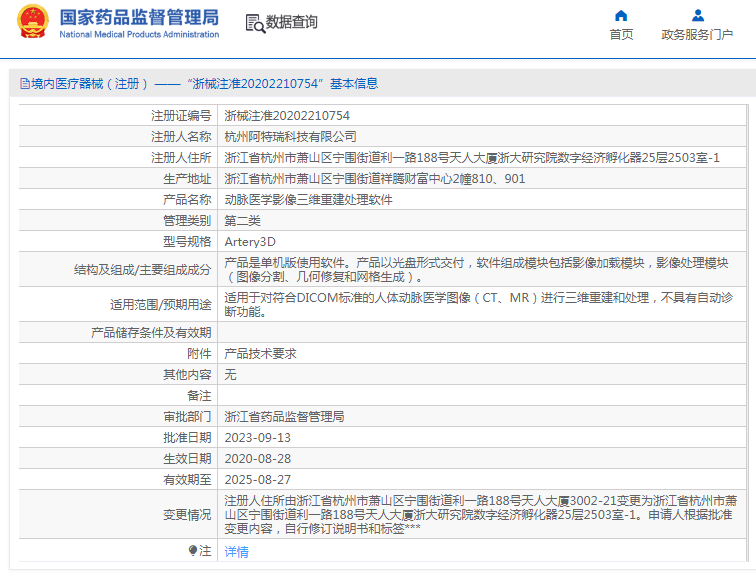Click change record text starting 注册人住所由
Image resolution: width=756 pixels, height=578 pixels.
481,515
